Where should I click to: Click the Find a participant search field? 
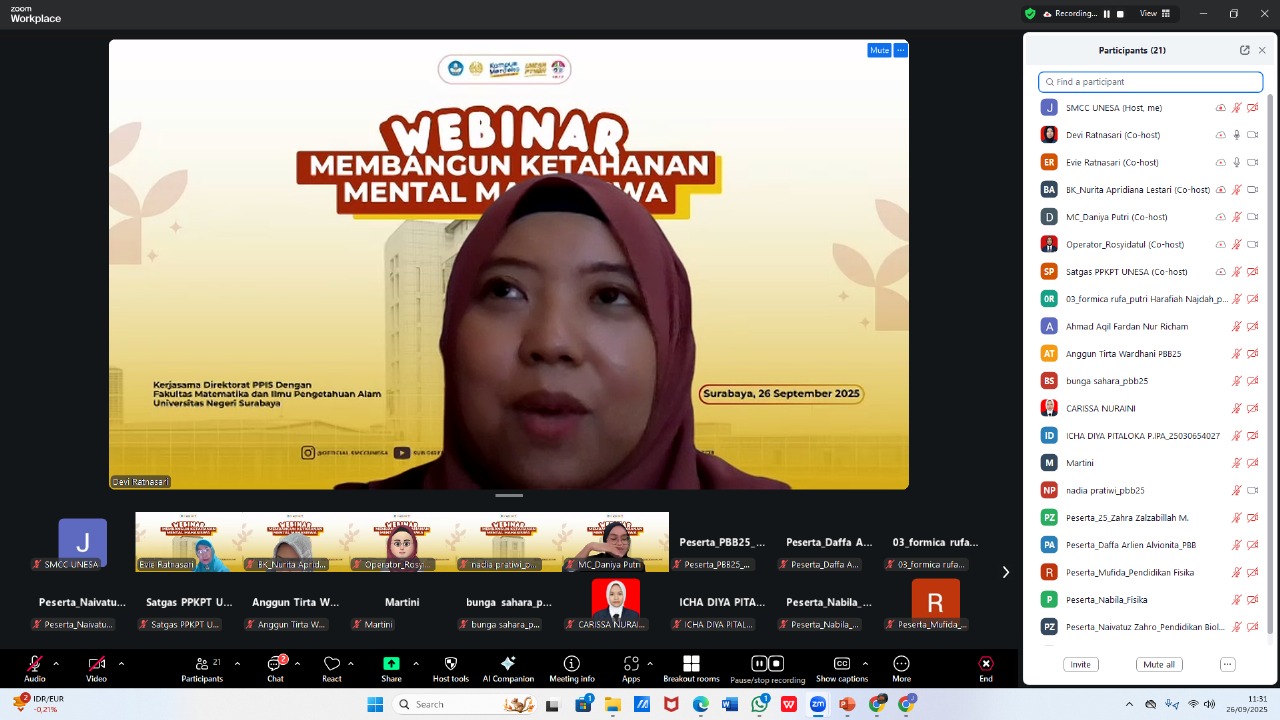click(1150, 82)
